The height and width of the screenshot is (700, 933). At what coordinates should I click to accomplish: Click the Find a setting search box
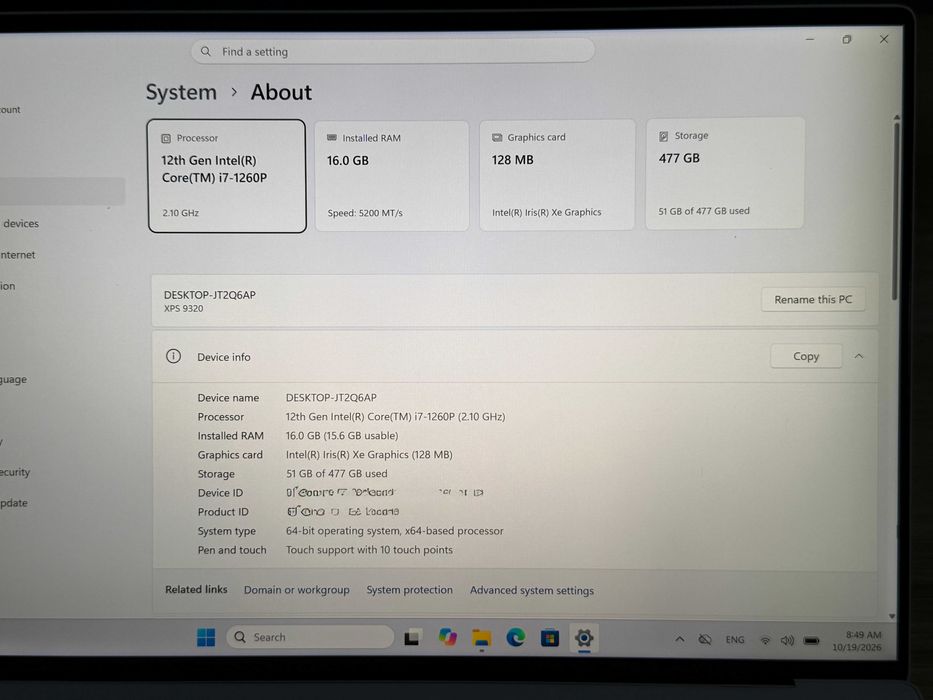point(393,51)
